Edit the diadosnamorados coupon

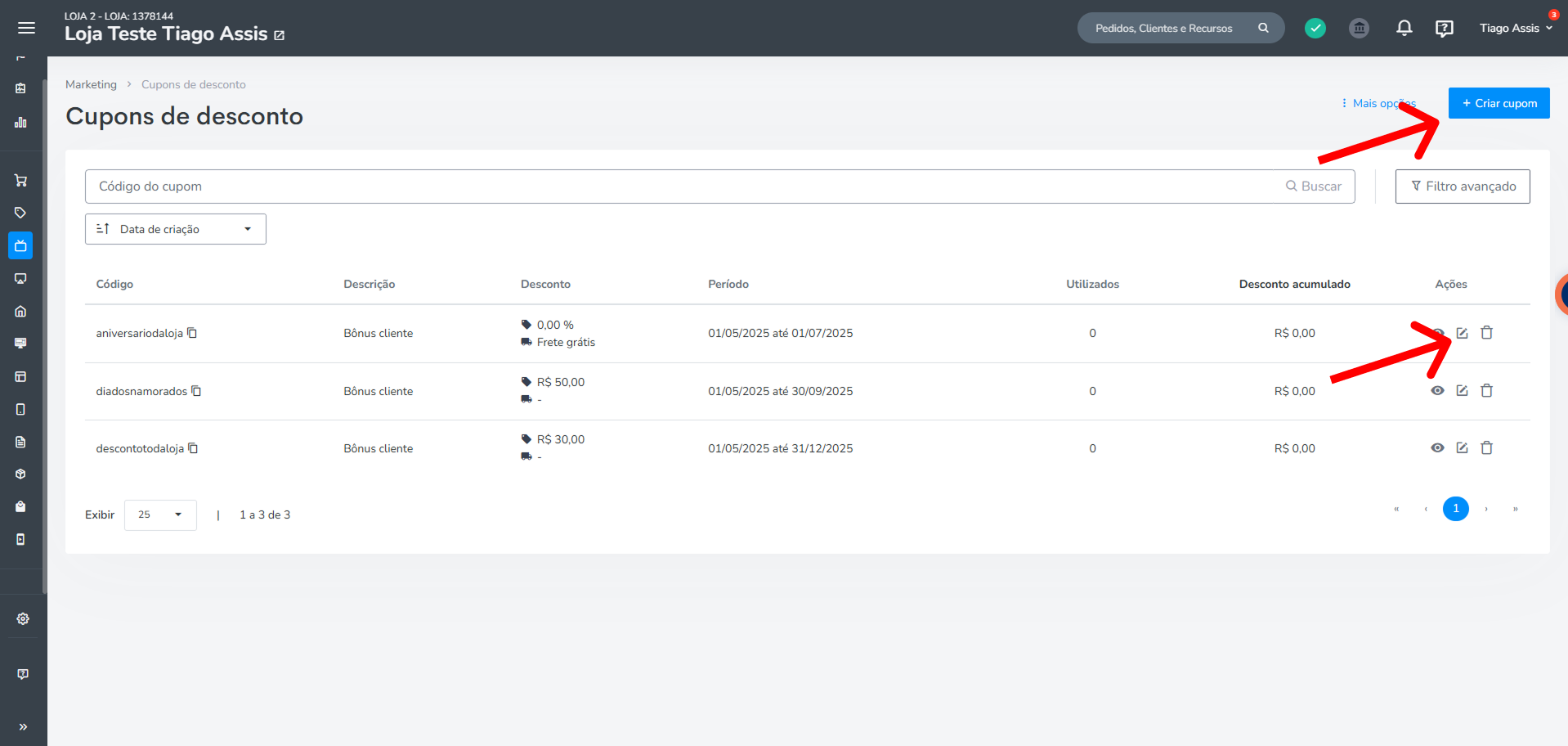point(1462,390)
